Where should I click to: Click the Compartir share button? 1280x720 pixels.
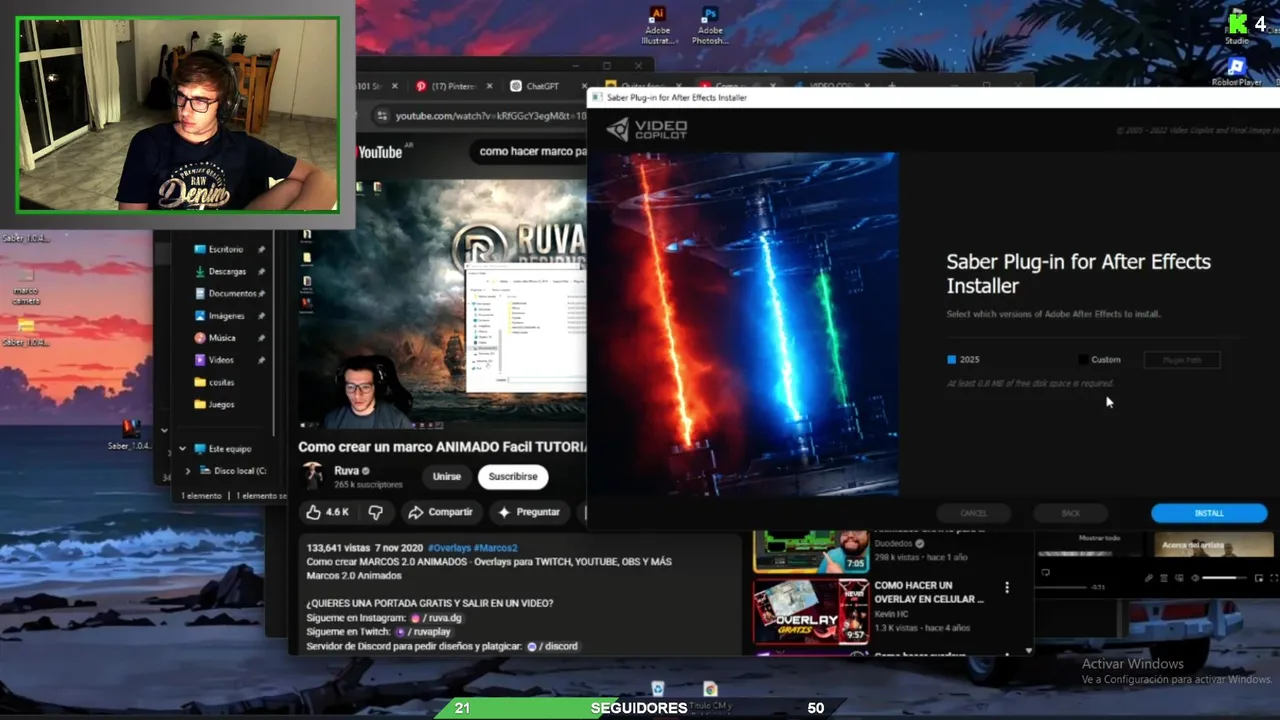click(x=440, y=512)
